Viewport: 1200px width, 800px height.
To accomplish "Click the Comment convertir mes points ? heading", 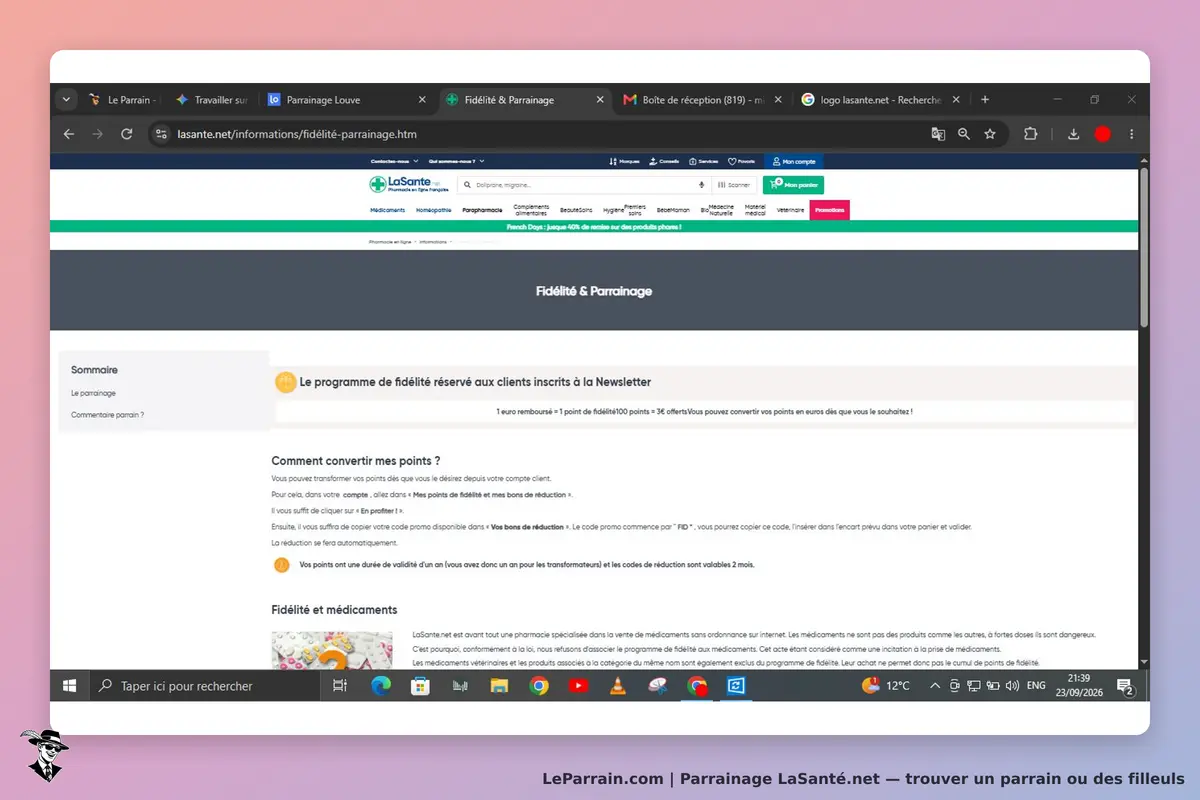I will [356, 461].
